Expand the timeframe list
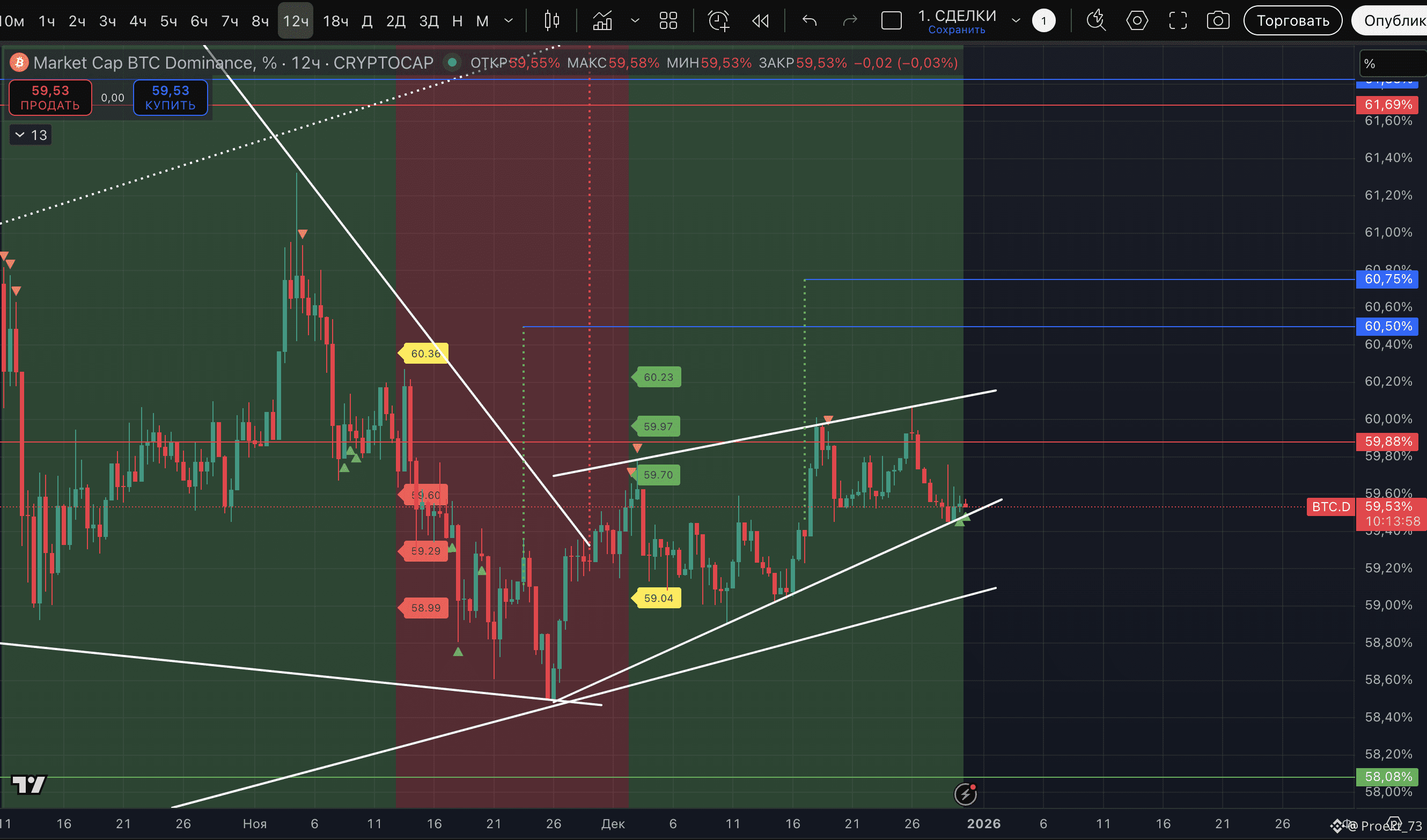This screenshot has width=1427, height=840. [509, 21]
